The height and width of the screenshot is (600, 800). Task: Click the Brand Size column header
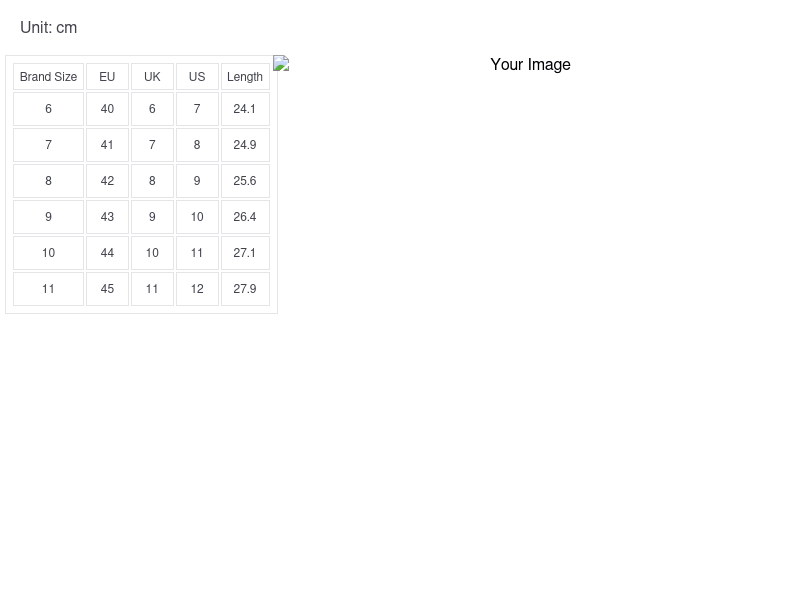tap(48, 77)
